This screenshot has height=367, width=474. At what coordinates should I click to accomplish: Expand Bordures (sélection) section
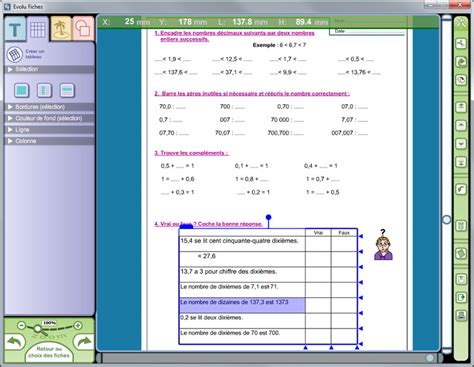click(49, 107)
